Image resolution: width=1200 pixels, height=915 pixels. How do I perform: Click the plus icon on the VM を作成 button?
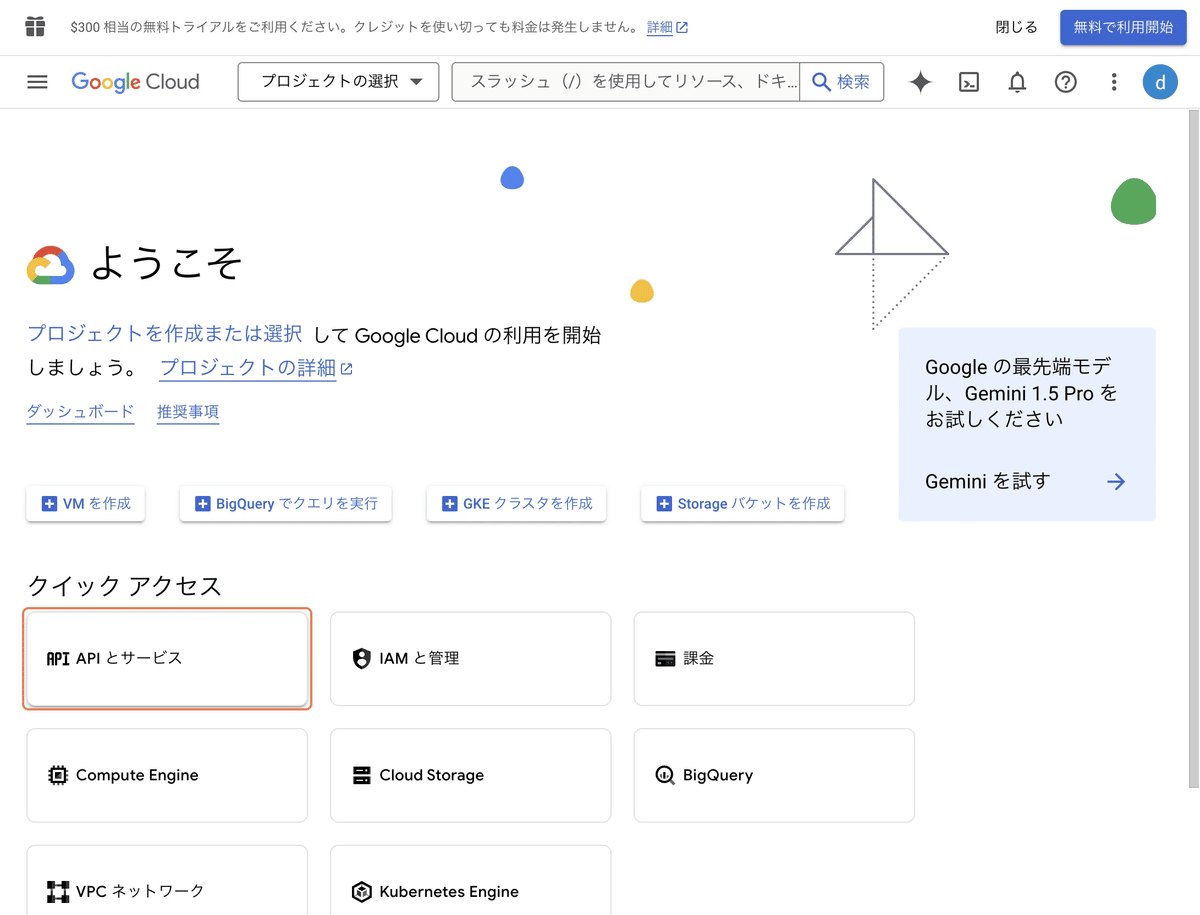point(49,504)
